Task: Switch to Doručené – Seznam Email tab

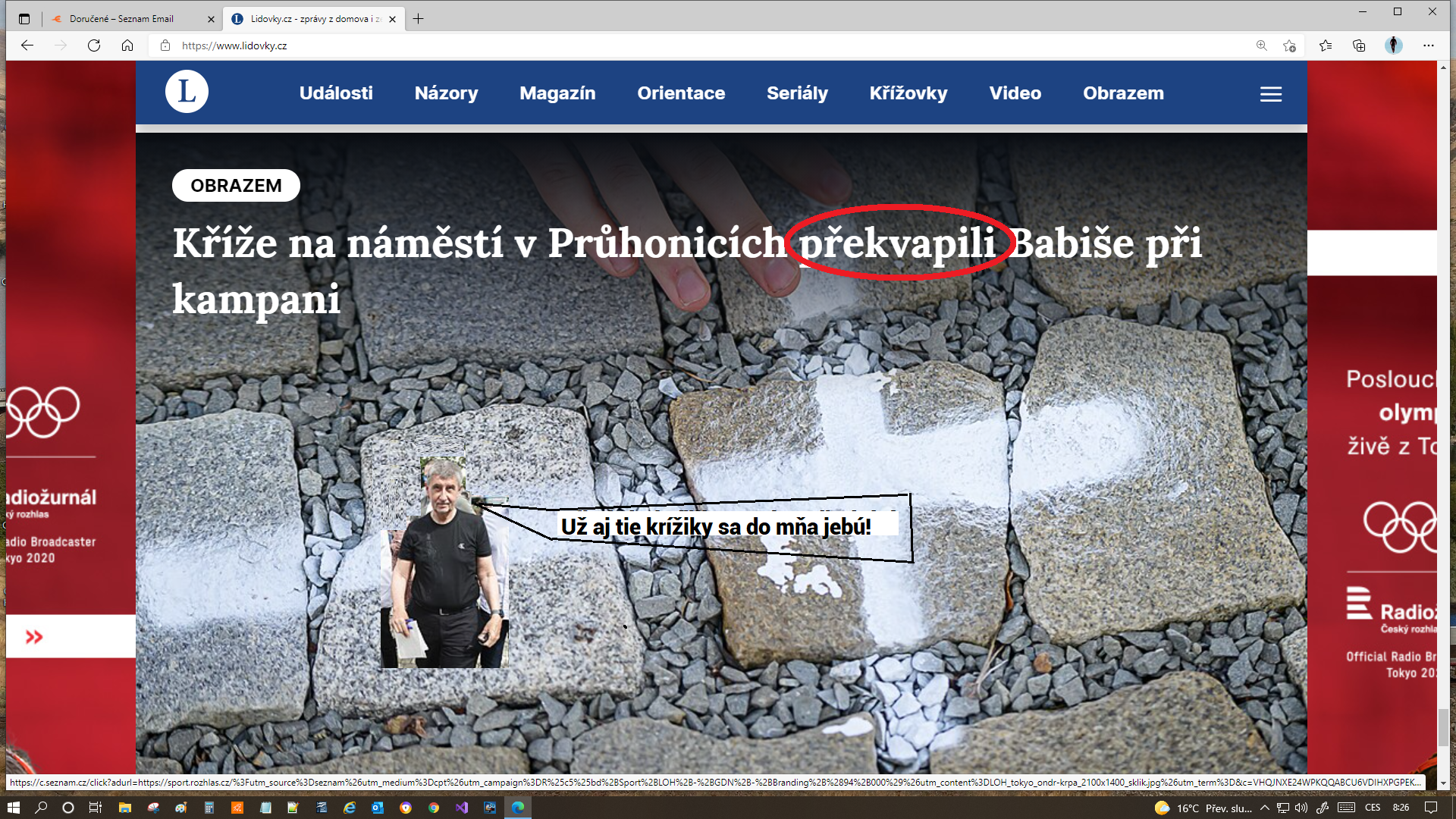Action: [x=121, y=19]
